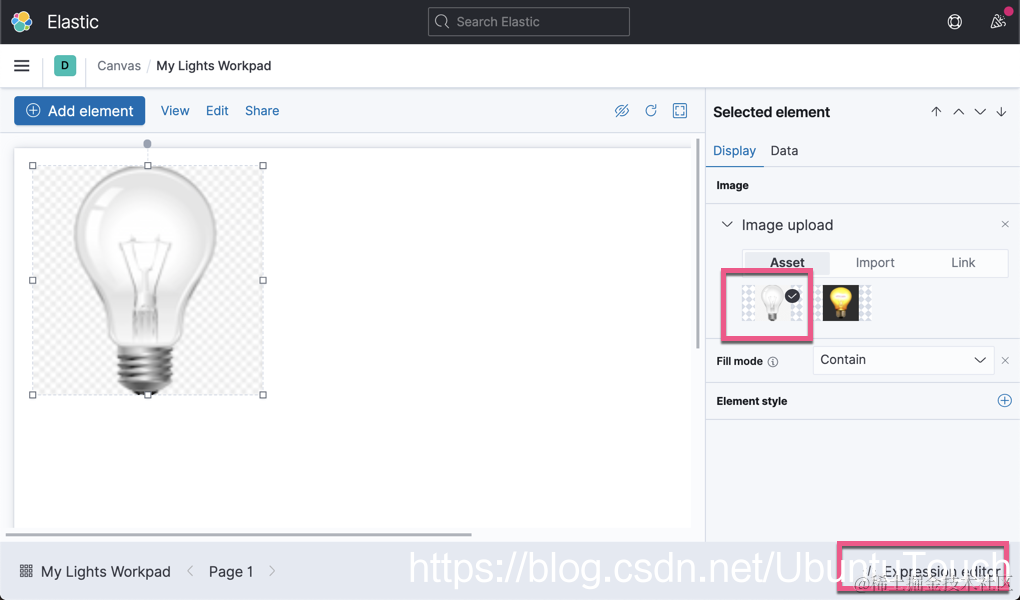Click the Selected element heading
The image size is (1020, 600).
(x=772, y=112)
